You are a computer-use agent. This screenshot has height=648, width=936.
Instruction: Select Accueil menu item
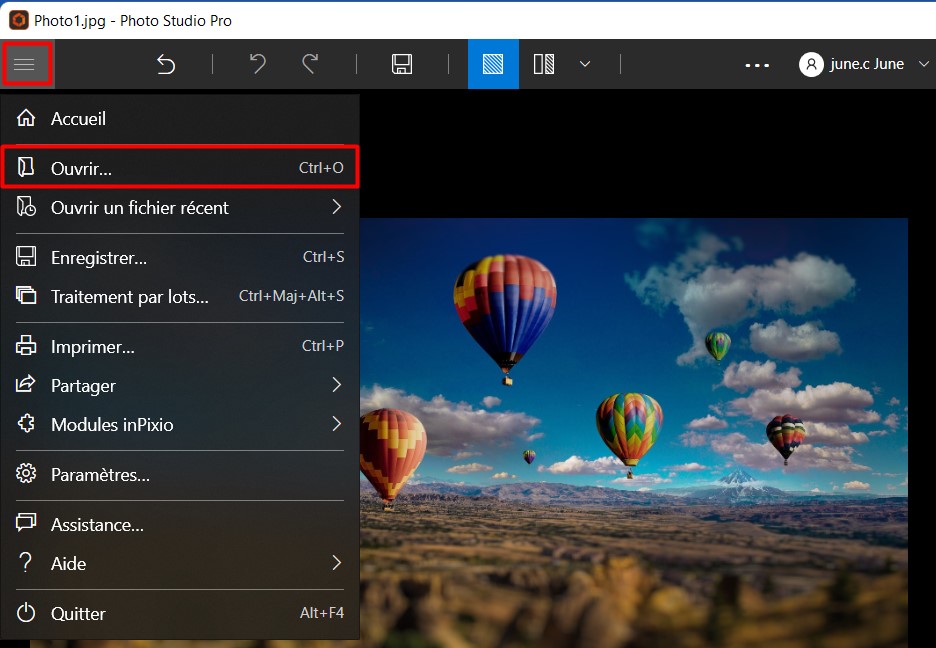pyautogui.click(x=180, y=118)
